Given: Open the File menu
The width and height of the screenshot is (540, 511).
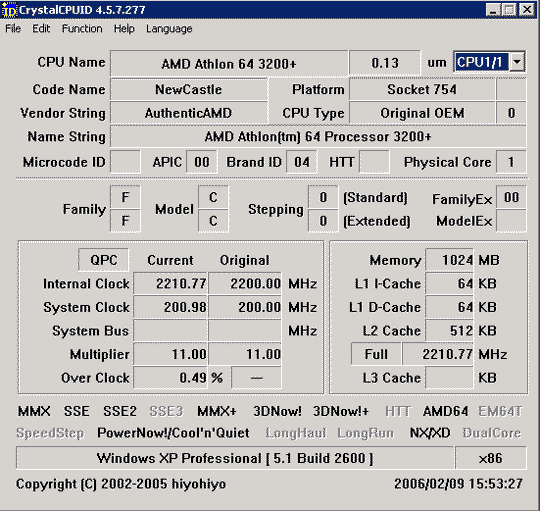Looking at the screenshot, I should 13,29.
